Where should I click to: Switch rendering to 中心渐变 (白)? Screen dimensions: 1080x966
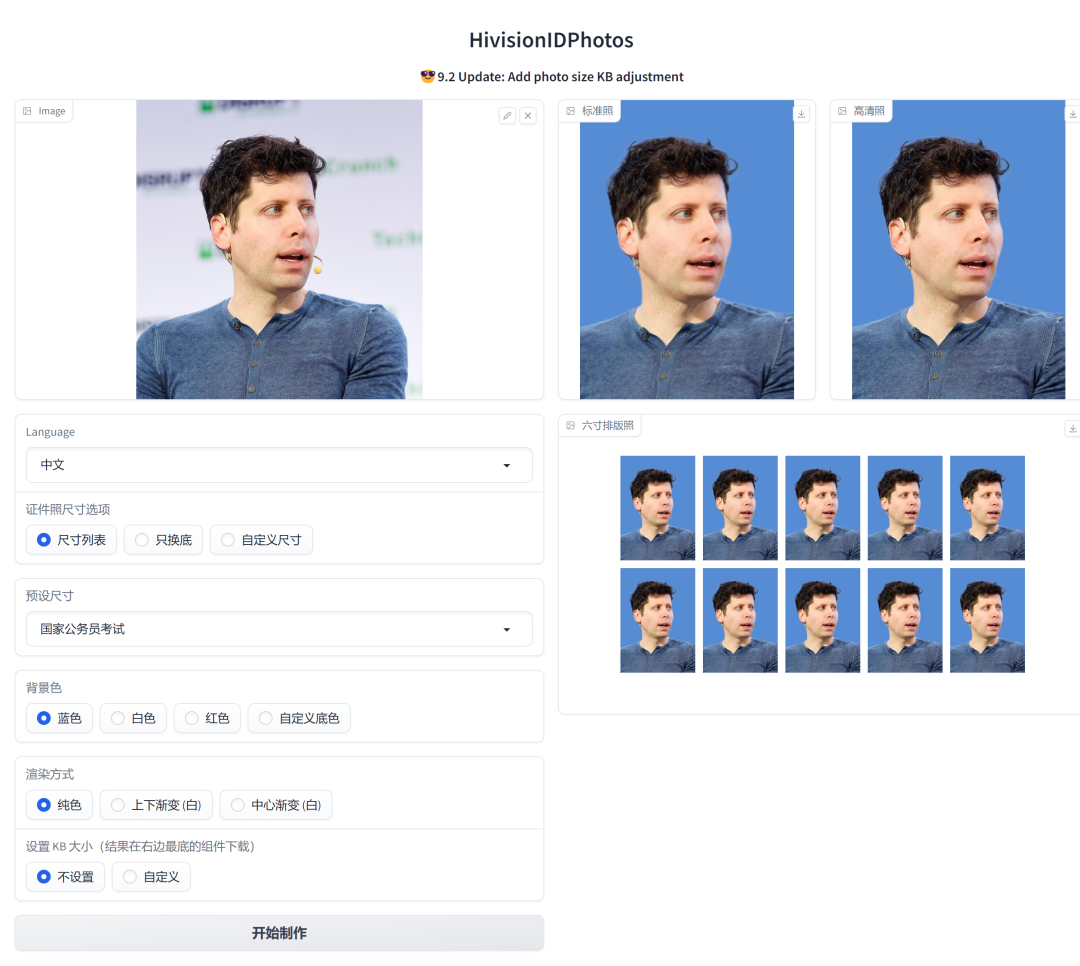(x=276, y=805)
